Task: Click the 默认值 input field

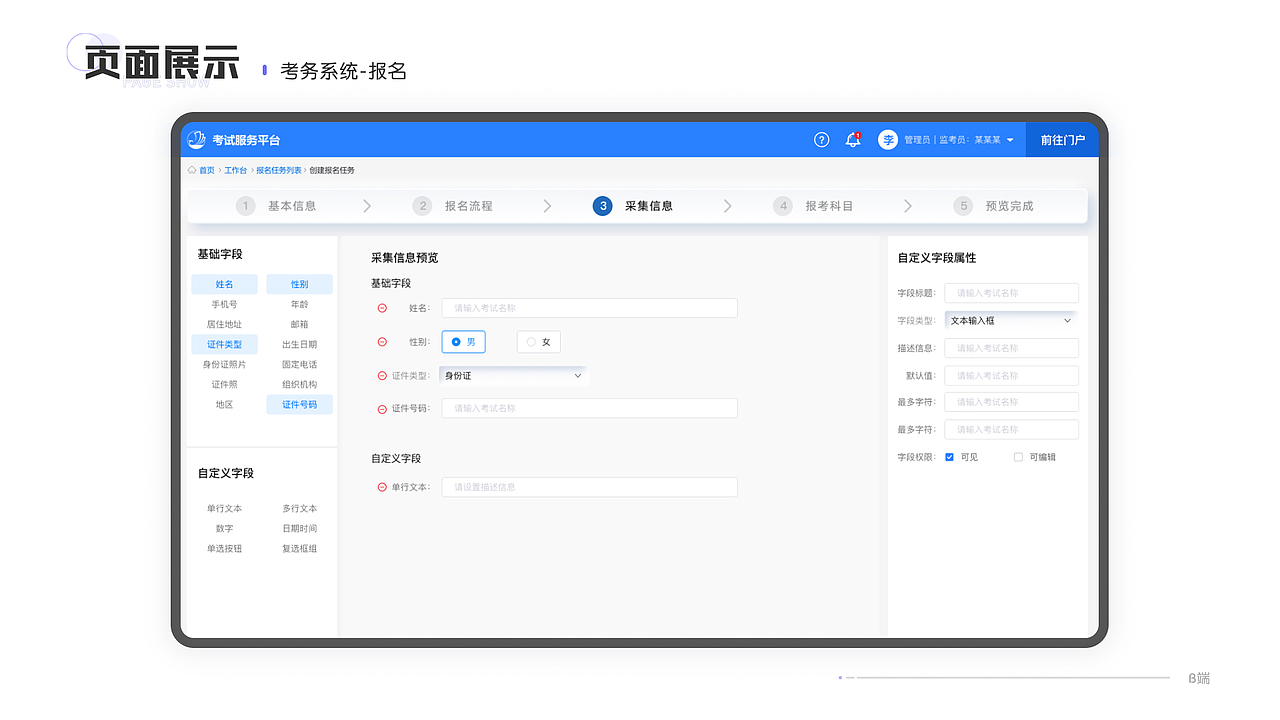Action: 1011,376
